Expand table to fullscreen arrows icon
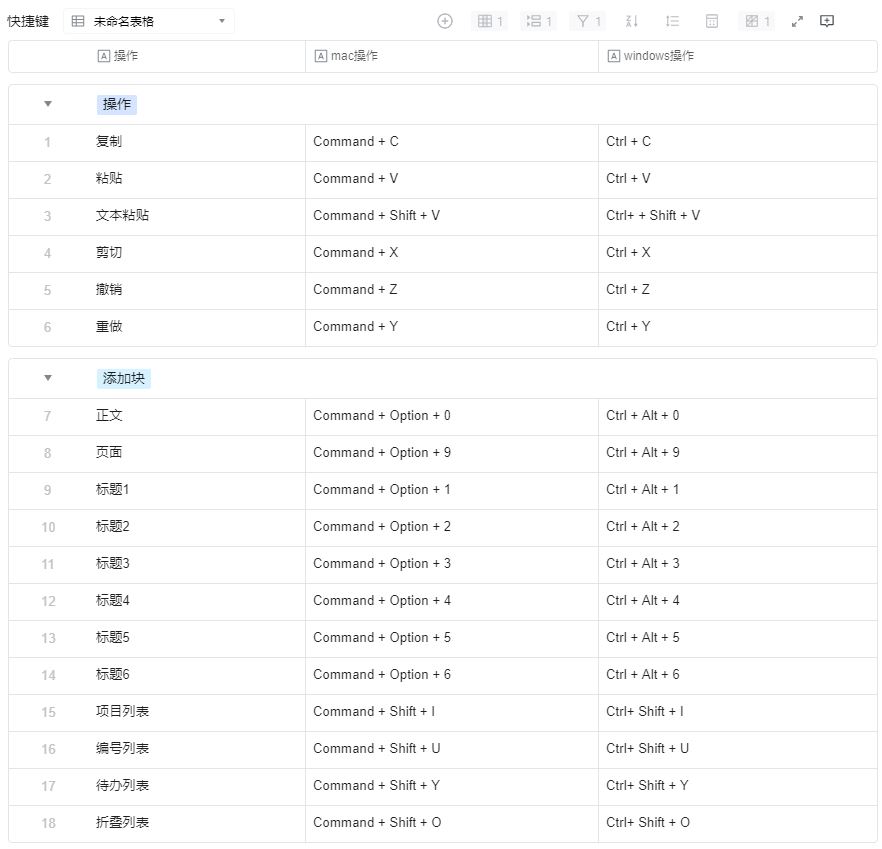 click(797, 21)
